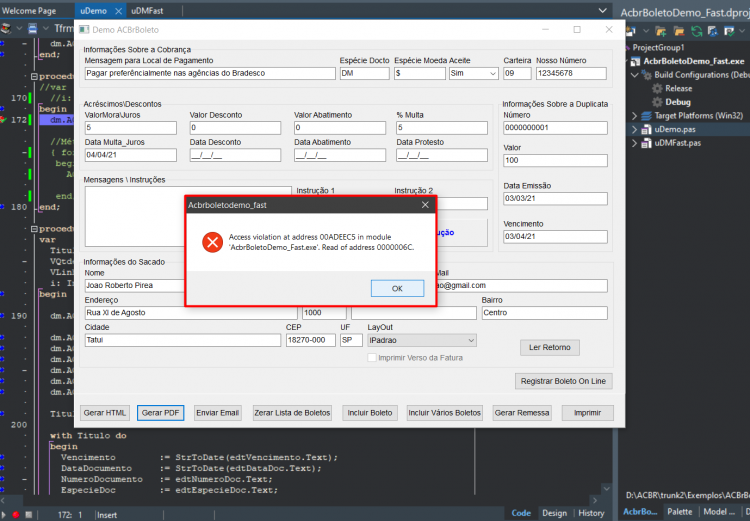The height and width of the screenshot is (521, 750).
Task: Select the Code view tab
Action: coord(521,513)
